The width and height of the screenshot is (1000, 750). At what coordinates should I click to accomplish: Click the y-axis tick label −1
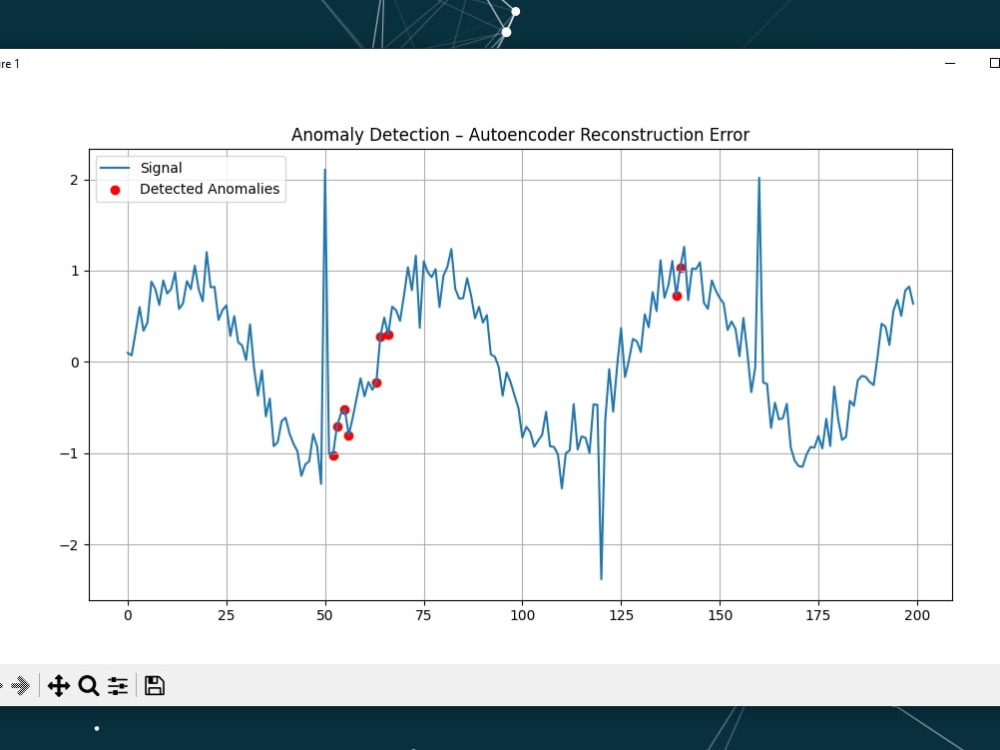pyautogui.click(x=70, y=454)
